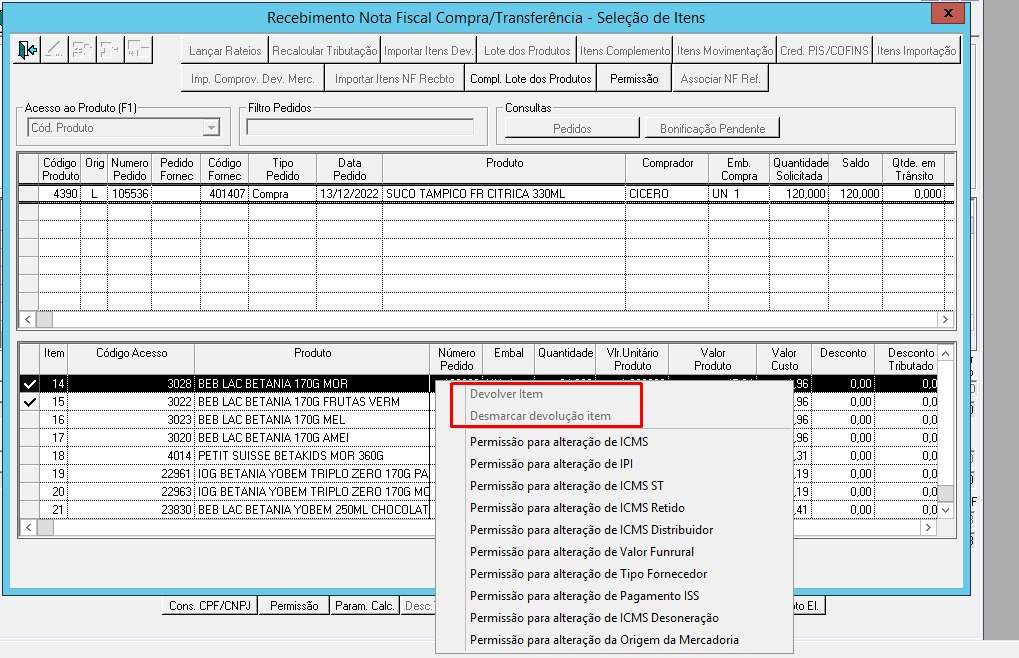Click the top Permissão button
This screenshot has width=1019, height=658.
(x=634, y=79)
